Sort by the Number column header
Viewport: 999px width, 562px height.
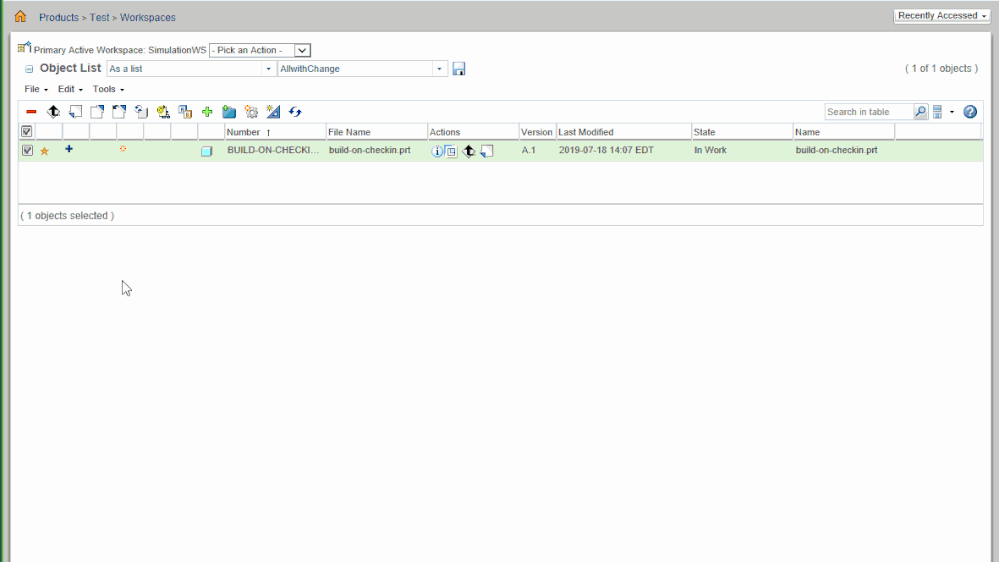275,132
